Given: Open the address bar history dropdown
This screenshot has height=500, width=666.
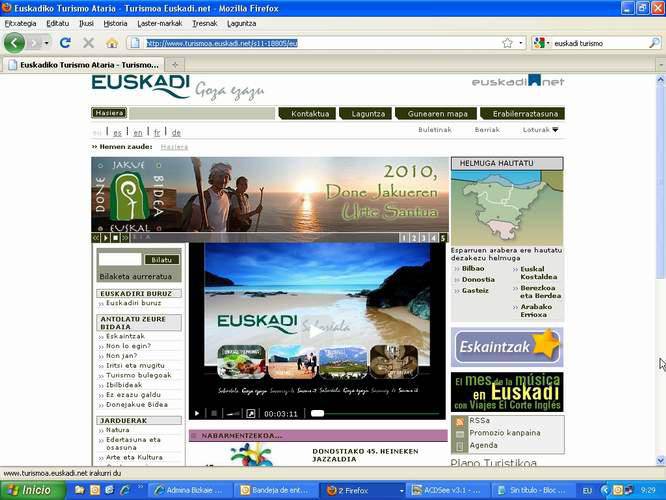Looking at the screenshot, I should [521, 43].
